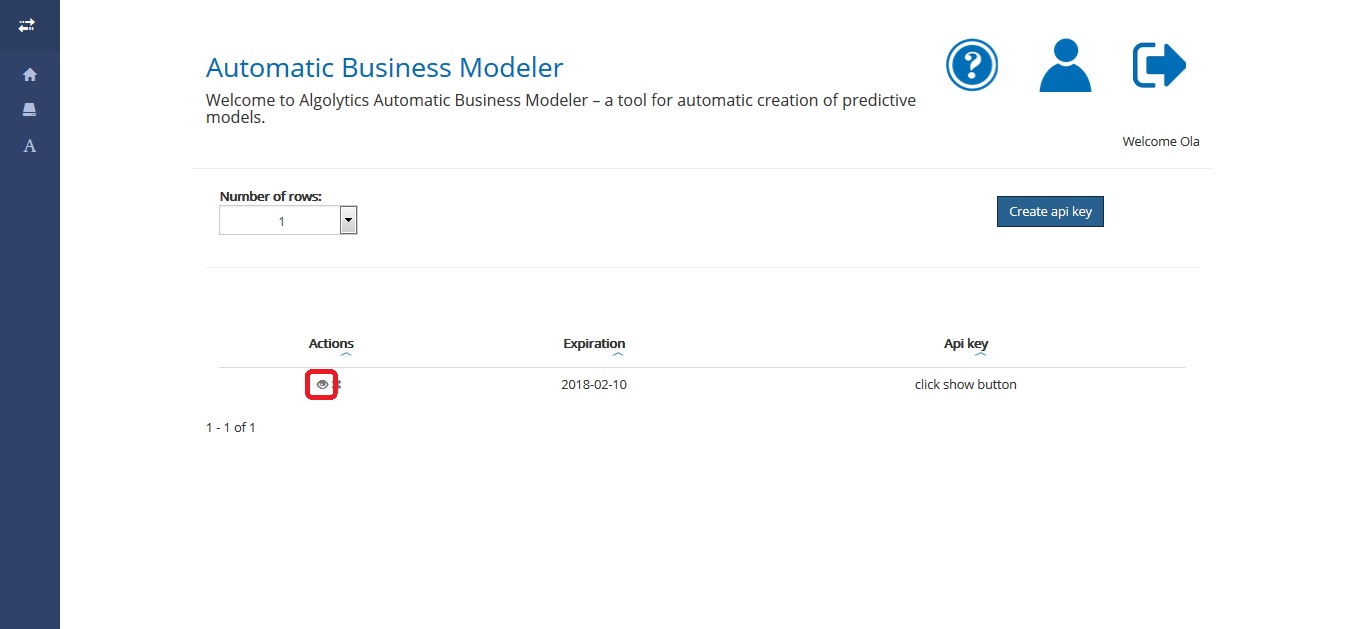The height and width of the screenshot is (629, 1345).
Task: Sort by the Api key column arrow
Action: click(x=980, y=354)
